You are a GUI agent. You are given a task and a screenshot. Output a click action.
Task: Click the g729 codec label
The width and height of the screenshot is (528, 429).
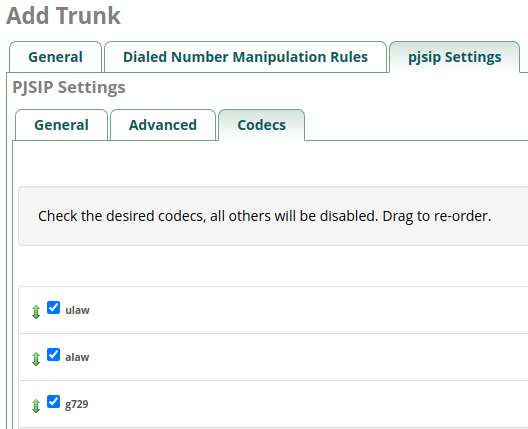pos(77,404)
